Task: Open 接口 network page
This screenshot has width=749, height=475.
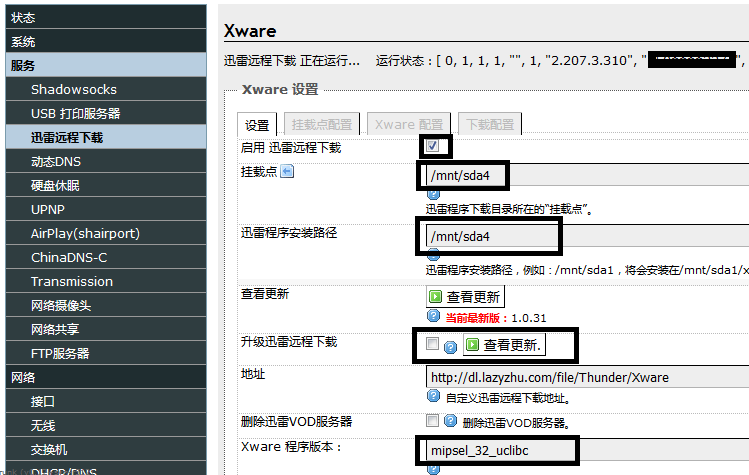Action: click(x=106, y=401)
